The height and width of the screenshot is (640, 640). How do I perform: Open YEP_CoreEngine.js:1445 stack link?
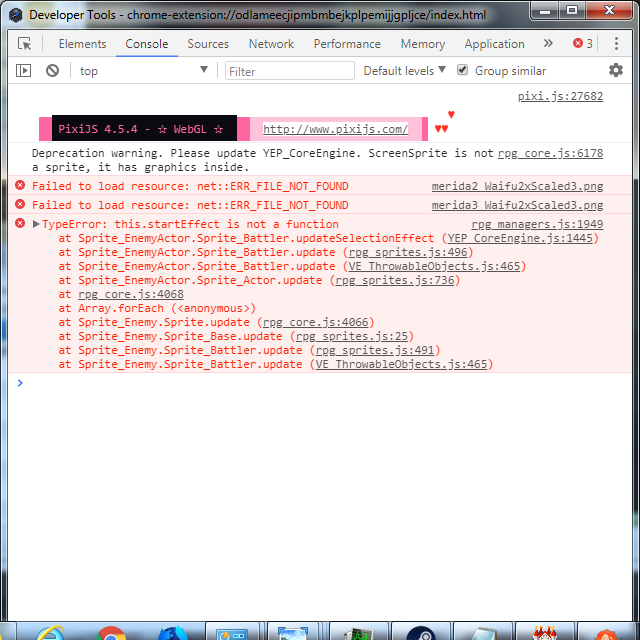(x=520, y=238)
